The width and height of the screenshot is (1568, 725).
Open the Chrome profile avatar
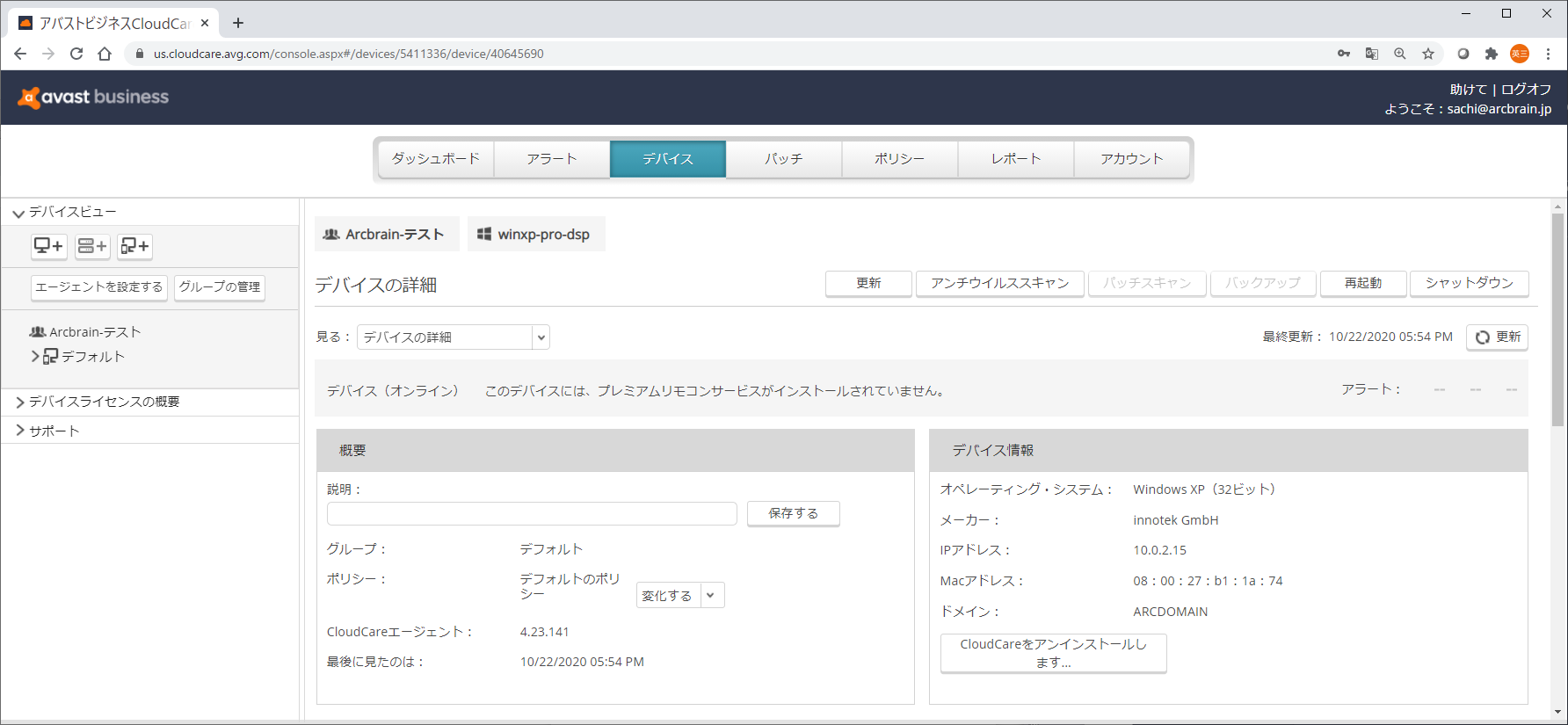[x=1520, y=54]
